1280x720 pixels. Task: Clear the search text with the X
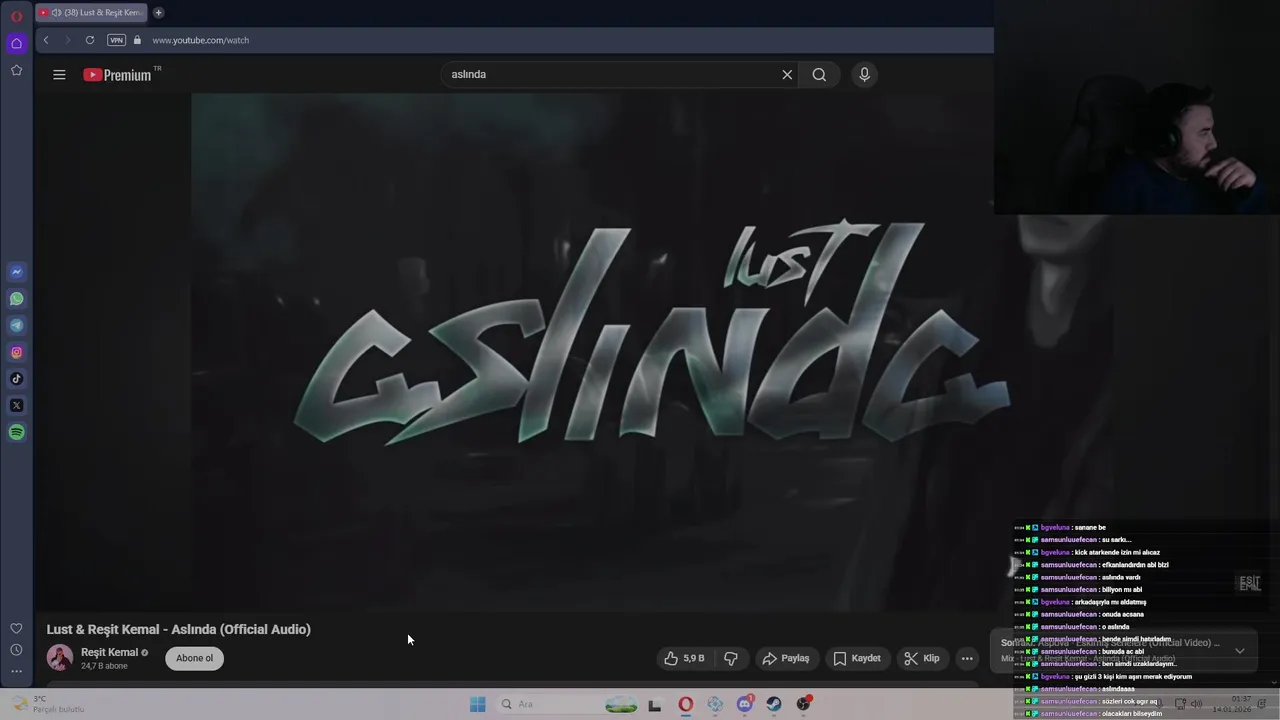click(787, 75)
